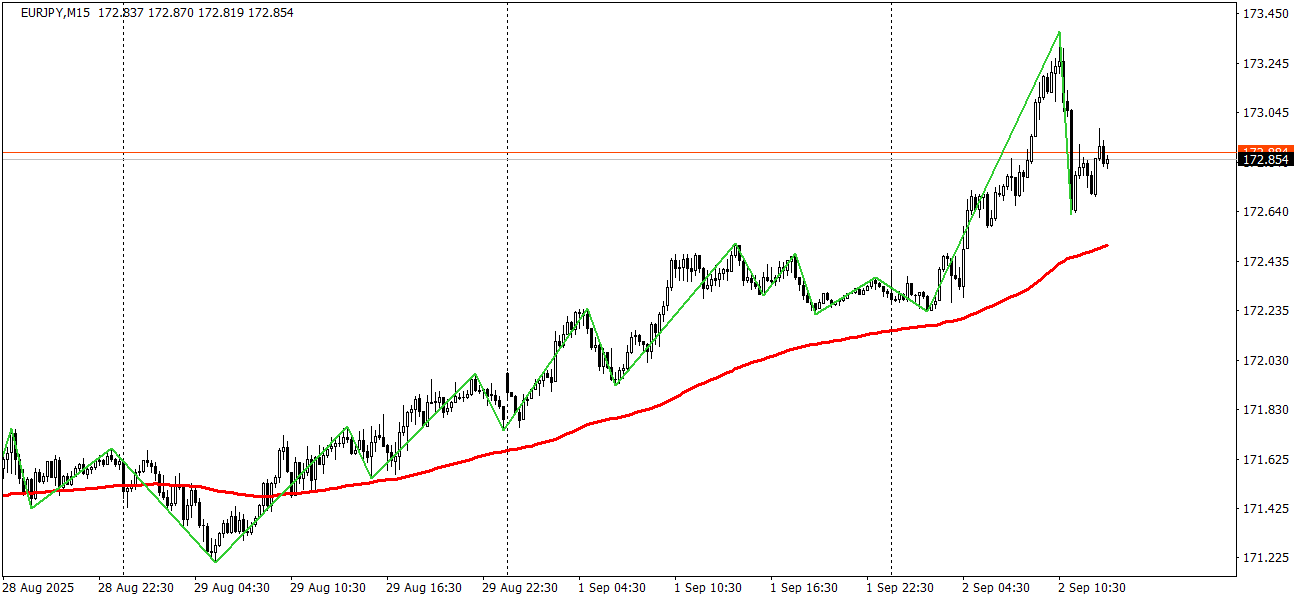Image resolution: width=1300 pixels, height=600 pixels.
Task: Click the 173.045 price axis label
Action: pyautogui.click(x=1265, y=113)
